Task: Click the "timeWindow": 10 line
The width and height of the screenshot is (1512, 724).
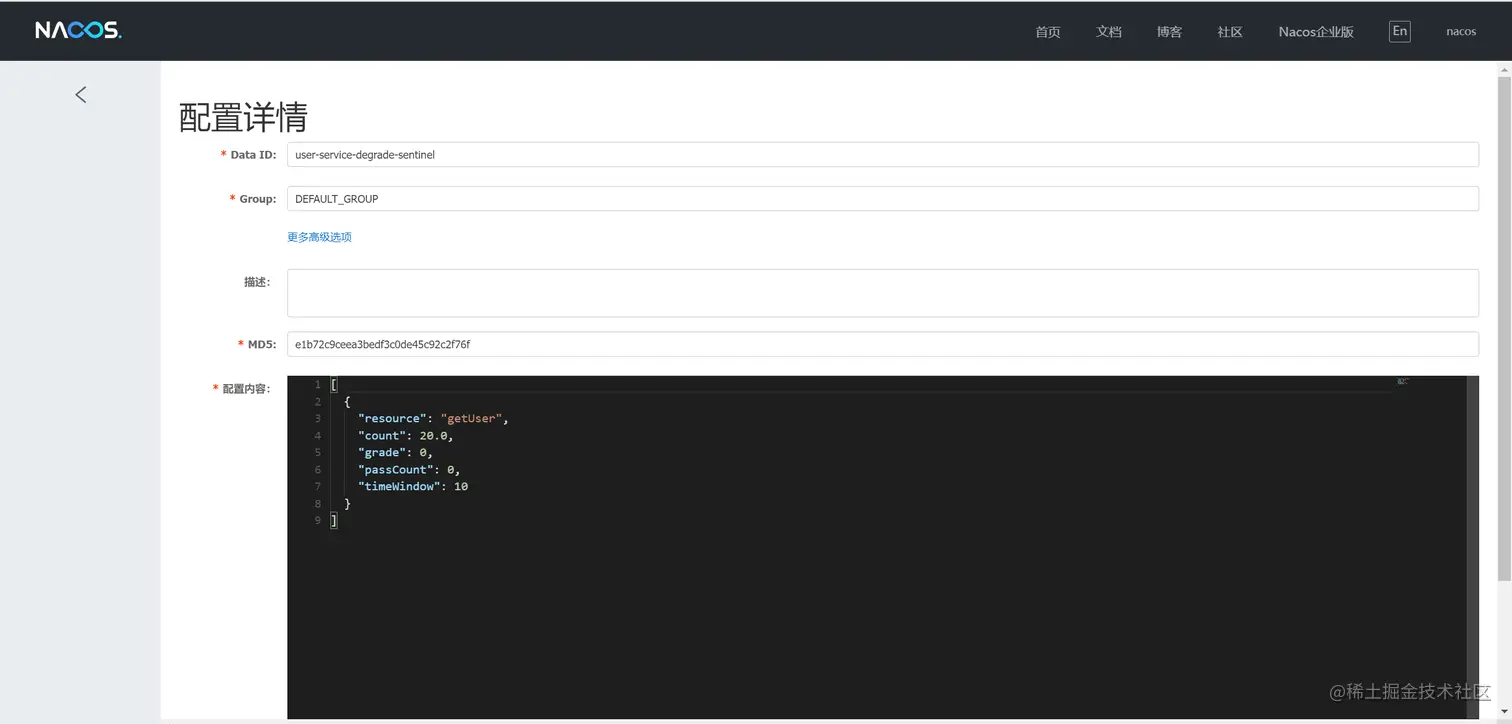Action: pyautogui.click(x=413, y=486)
